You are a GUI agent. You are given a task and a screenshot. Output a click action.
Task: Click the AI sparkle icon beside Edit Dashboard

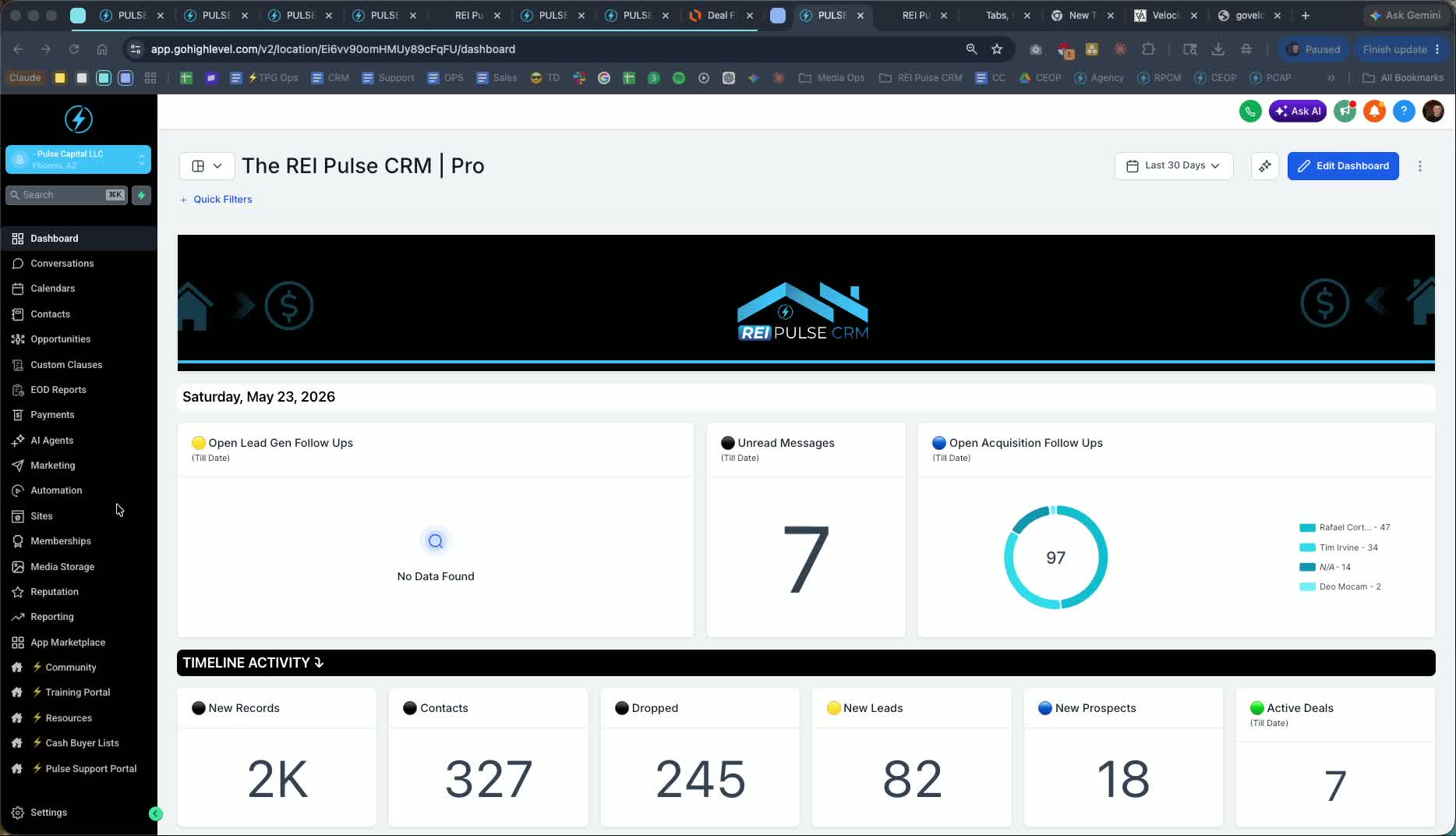[1265, 166]
